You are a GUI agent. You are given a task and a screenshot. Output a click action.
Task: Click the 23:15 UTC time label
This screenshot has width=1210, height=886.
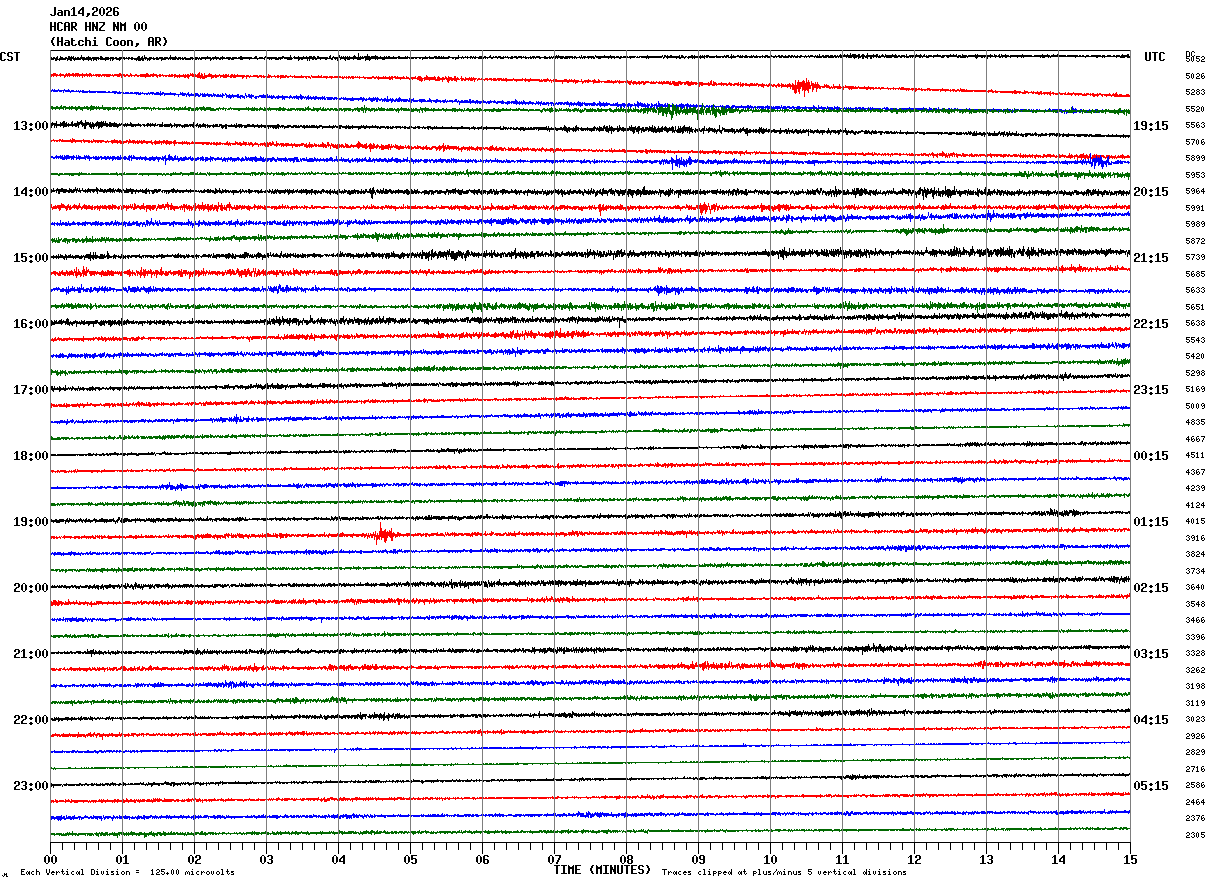point(1151,390)
